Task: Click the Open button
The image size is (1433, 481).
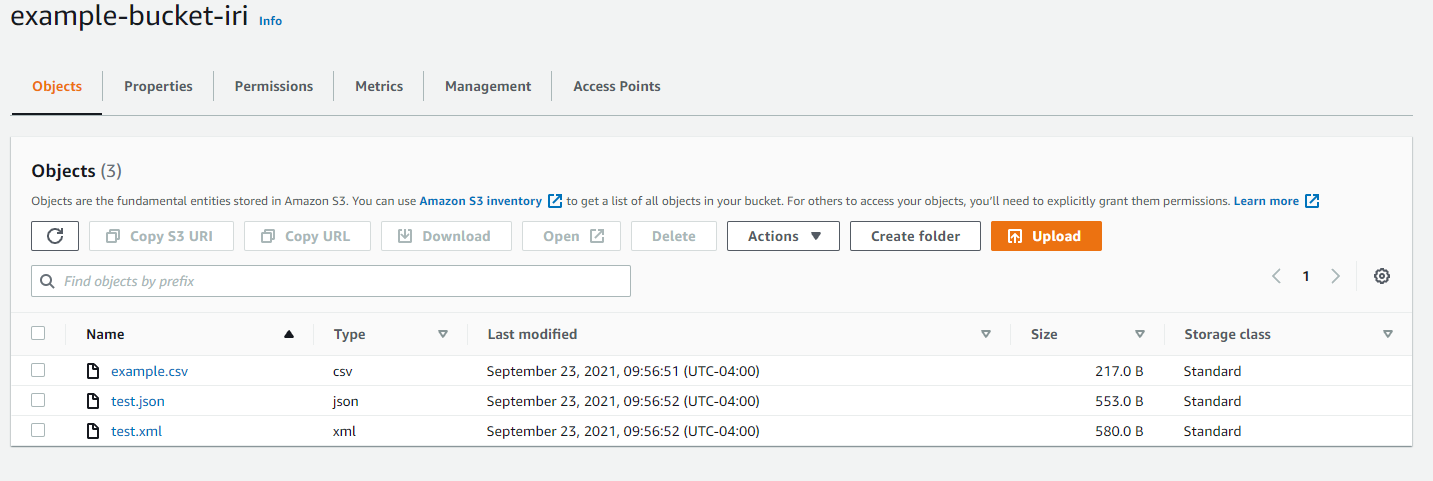Action: pos(571,236)
